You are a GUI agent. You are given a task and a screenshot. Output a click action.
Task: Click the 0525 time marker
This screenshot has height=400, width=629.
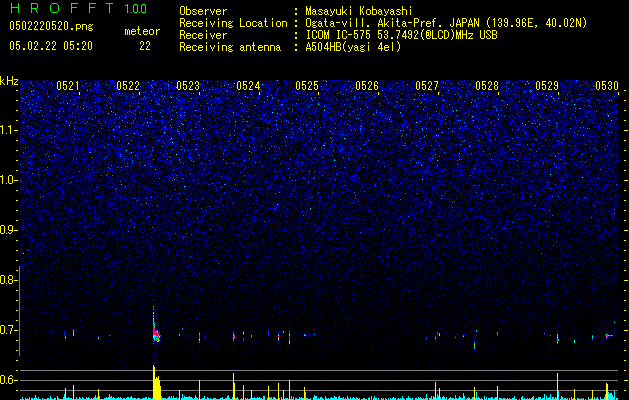[307, 86]
